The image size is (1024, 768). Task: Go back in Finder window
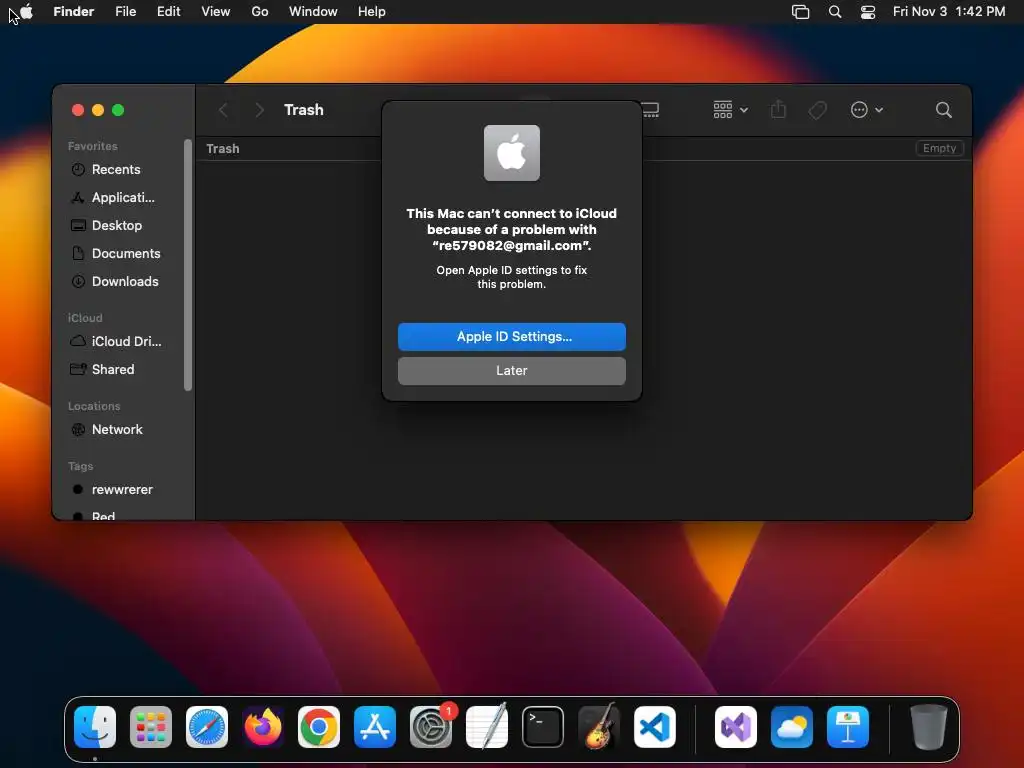pyautogui.click(x=223, y=110)
